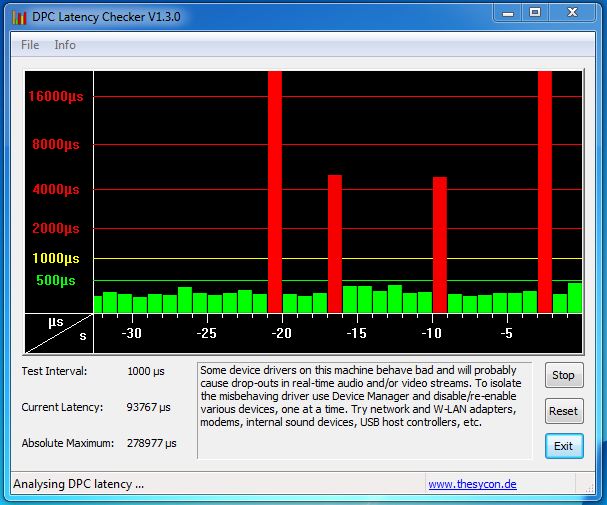607x505 pixels.
Task: Click the Absolute Maximum label
Action: (x=68, y=443)
